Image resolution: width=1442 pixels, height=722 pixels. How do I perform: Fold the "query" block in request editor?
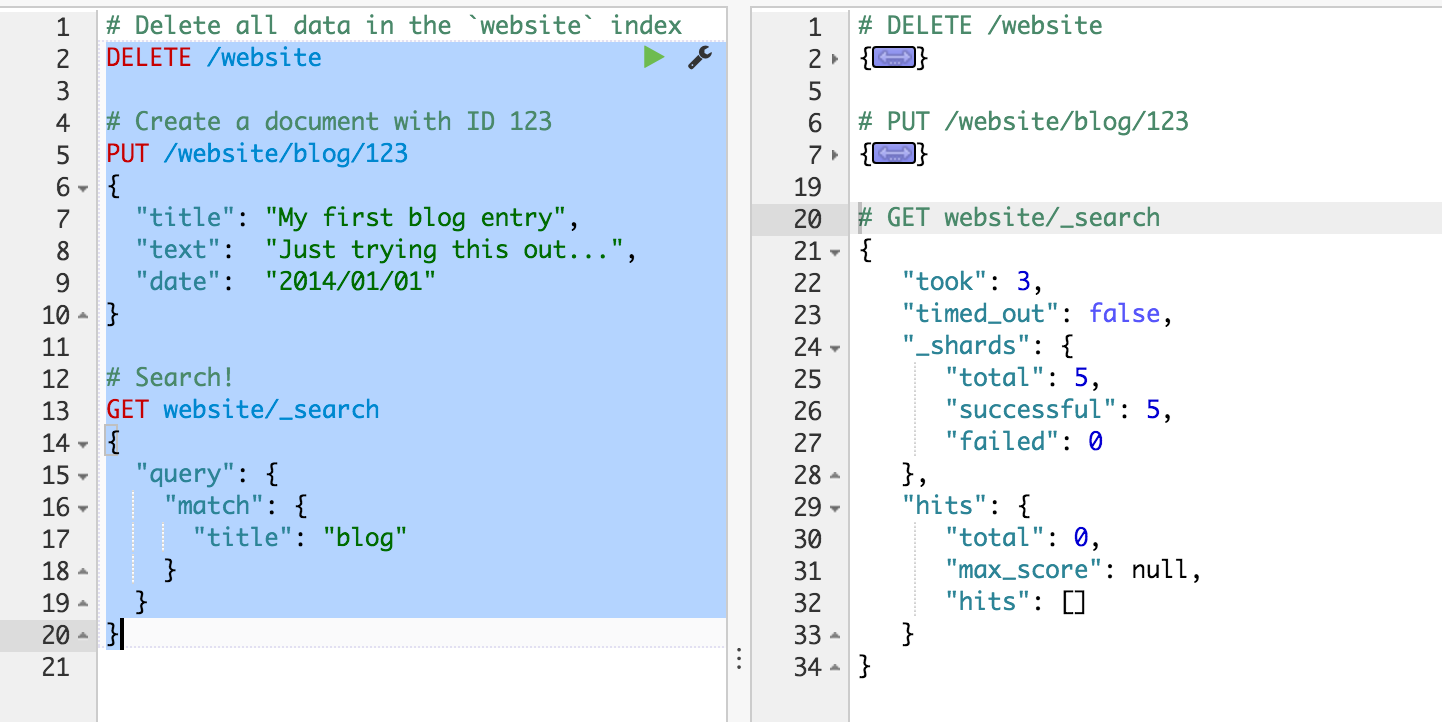83,475
